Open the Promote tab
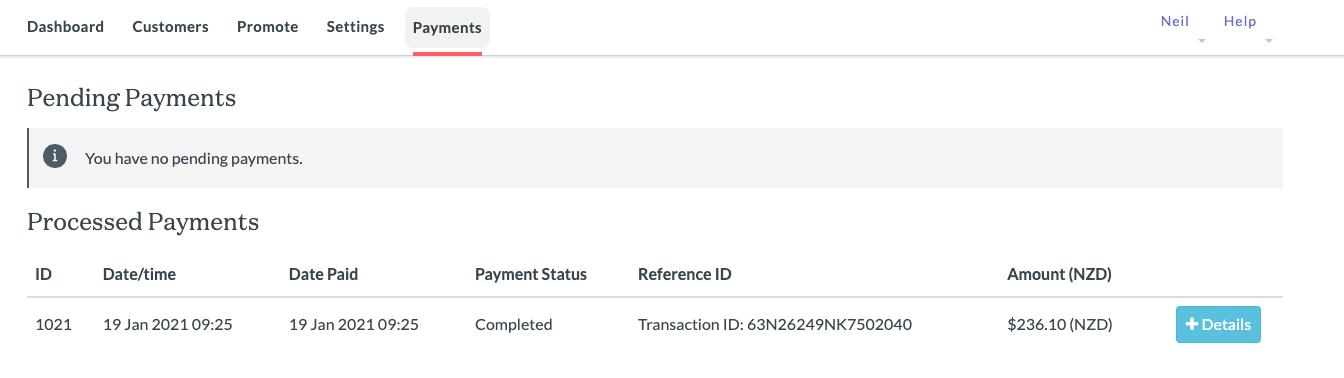 click(267, 27)
